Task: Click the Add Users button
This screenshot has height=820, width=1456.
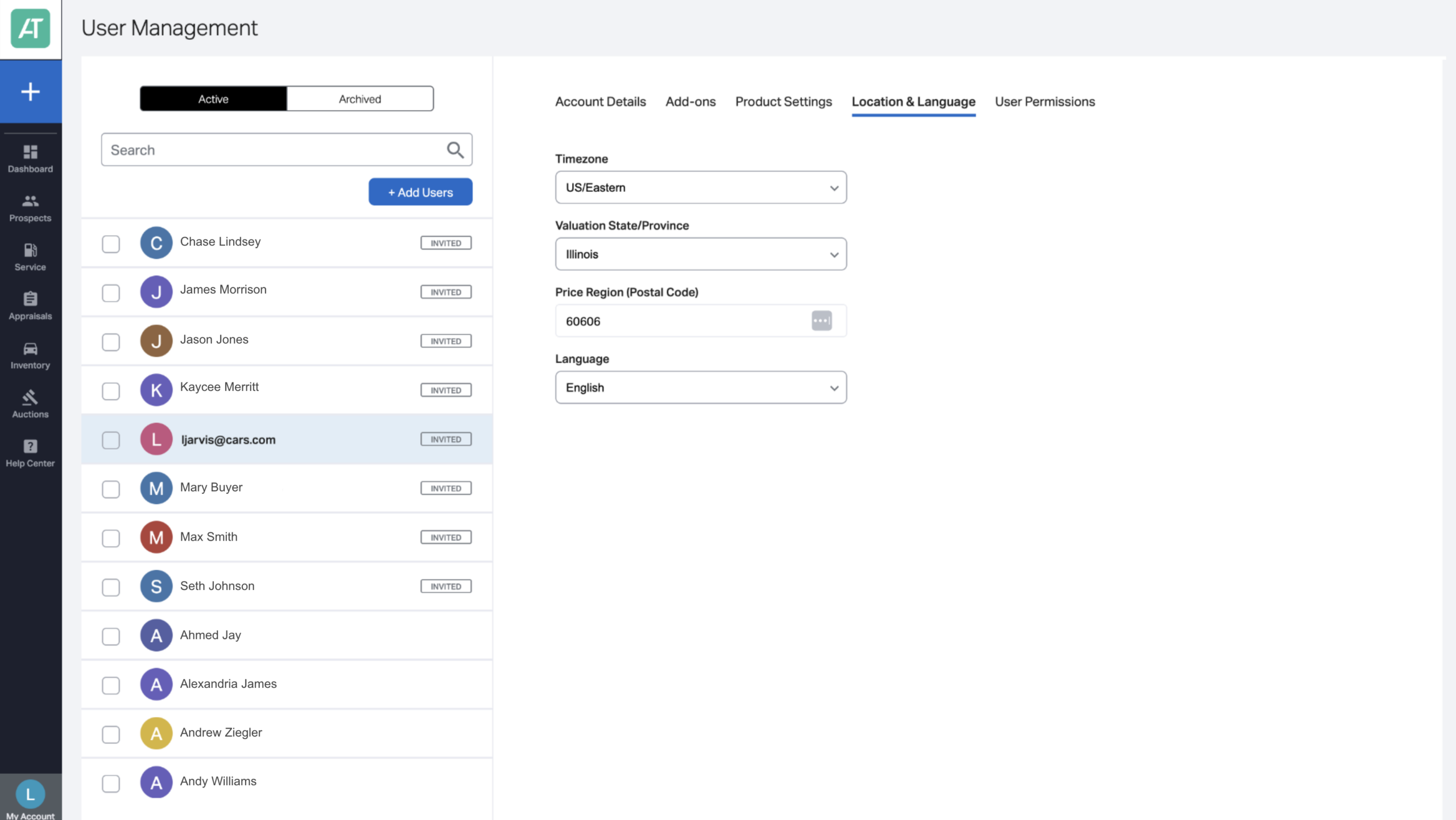Action: point(420,192)
